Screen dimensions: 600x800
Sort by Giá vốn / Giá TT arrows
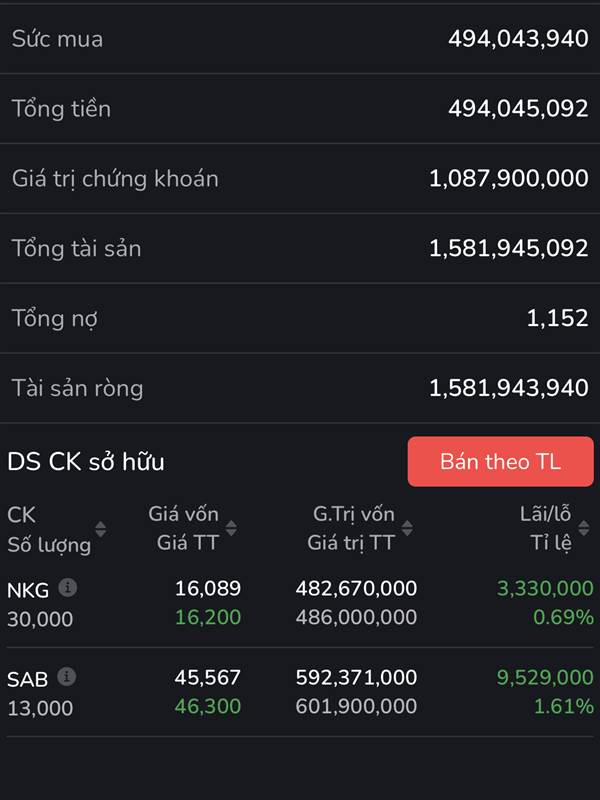231,528
